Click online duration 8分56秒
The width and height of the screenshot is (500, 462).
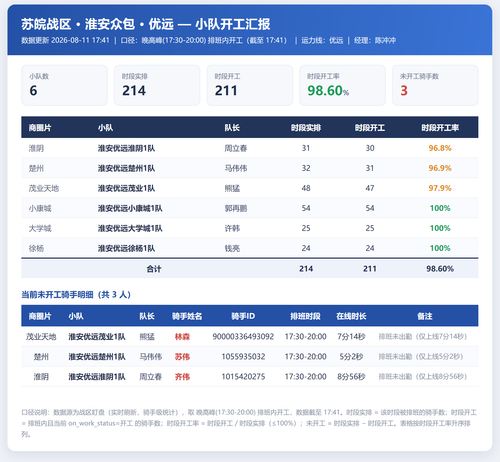(351, 377)
